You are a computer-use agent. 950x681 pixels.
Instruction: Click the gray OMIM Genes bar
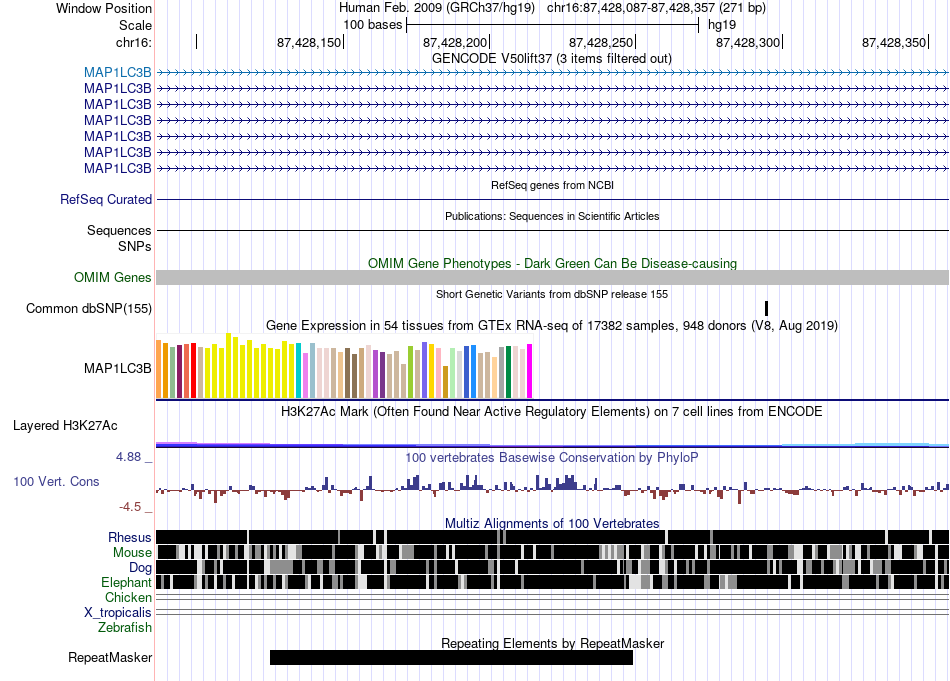(x=552, y=277)
